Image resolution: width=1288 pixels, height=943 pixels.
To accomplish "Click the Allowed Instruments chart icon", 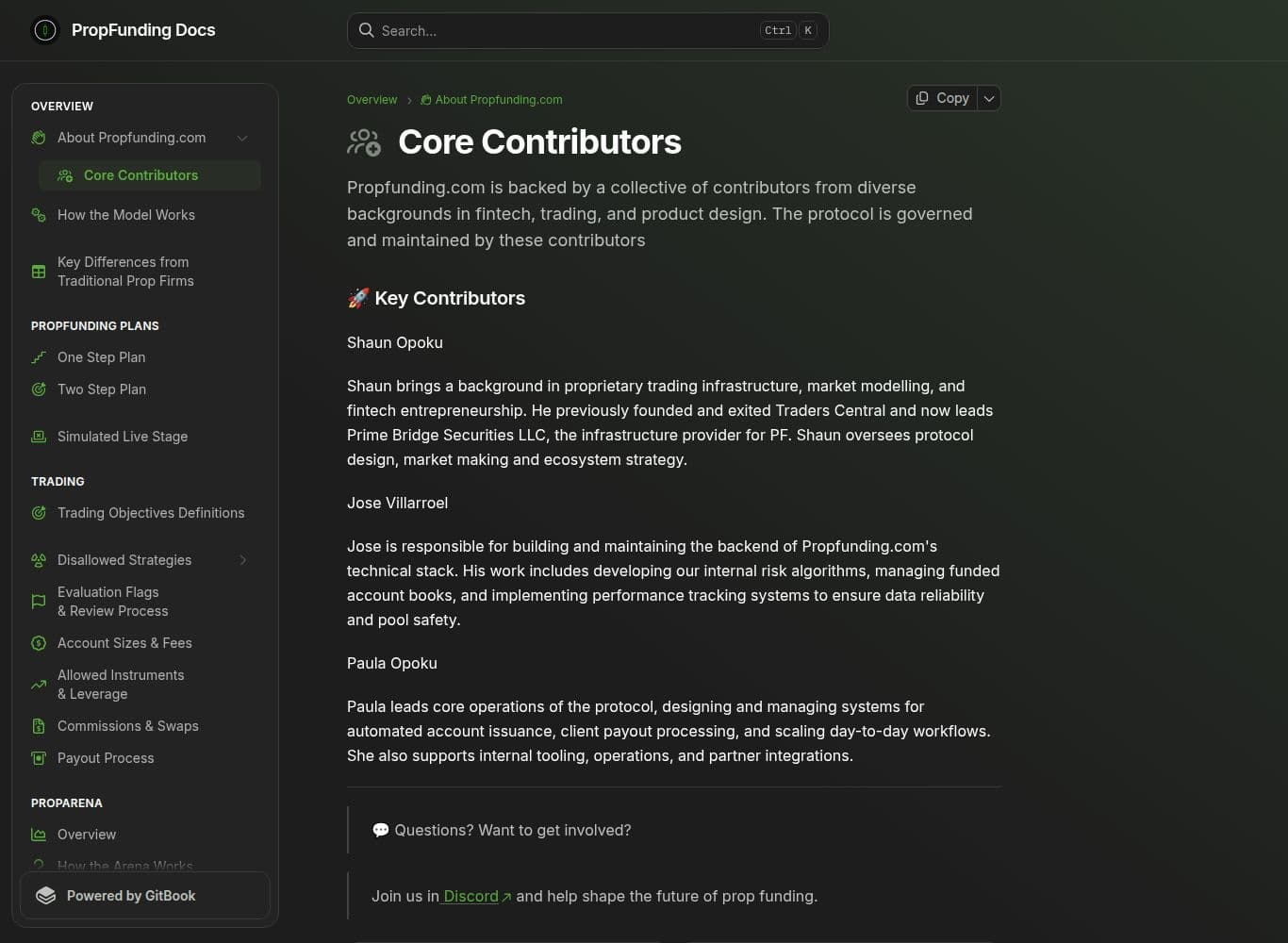I will coord(39,685).
